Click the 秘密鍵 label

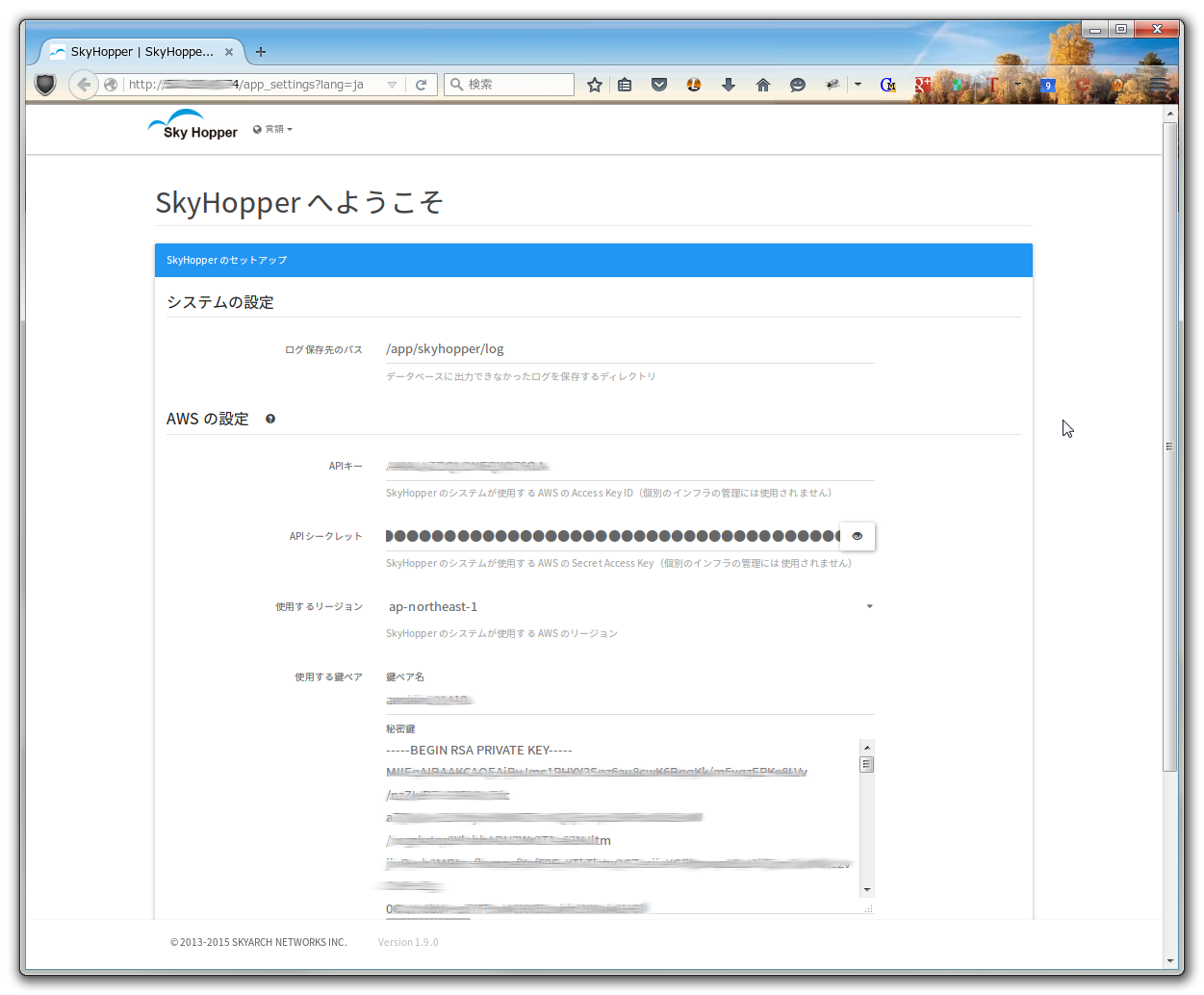point(400,729)
